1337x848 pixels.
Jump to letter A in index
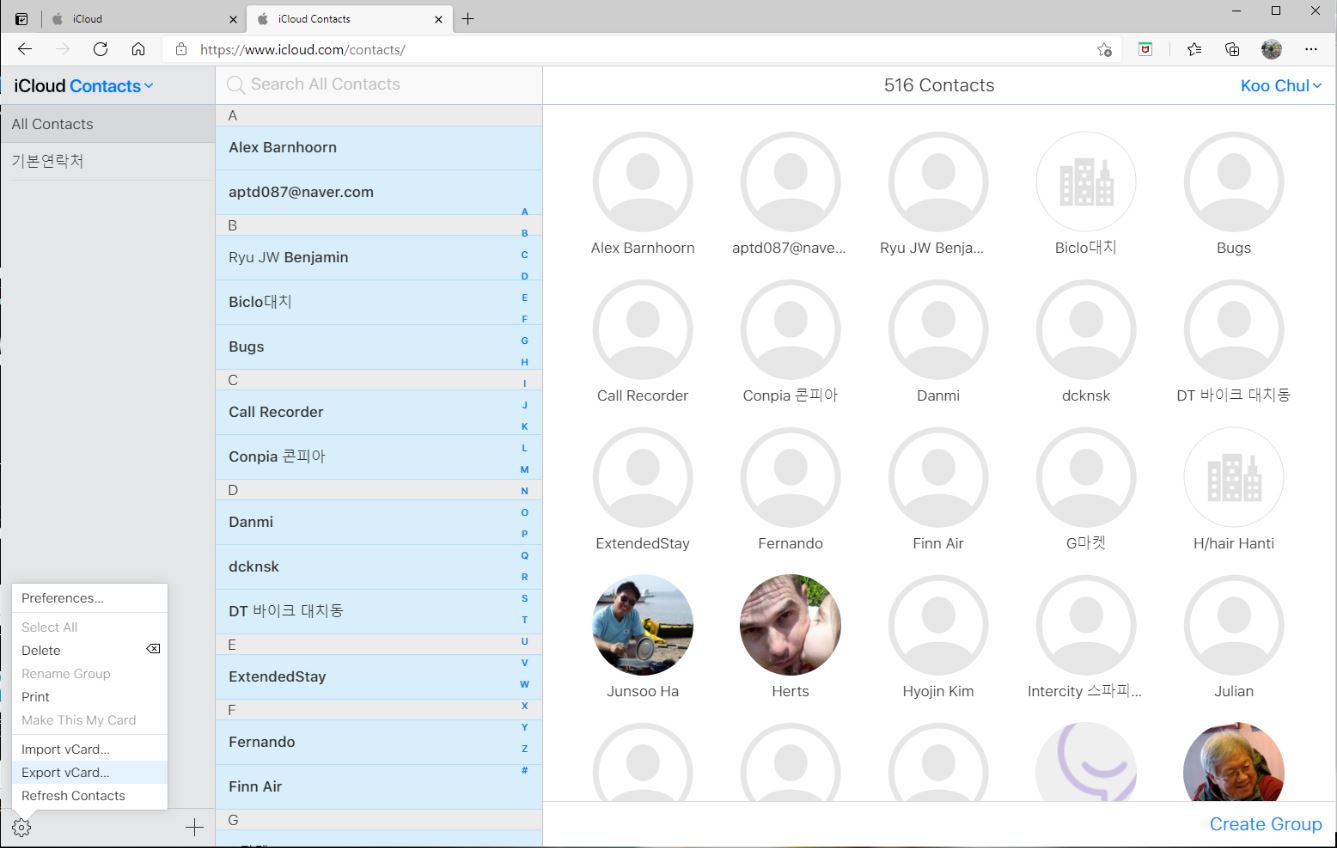(524, 212)
